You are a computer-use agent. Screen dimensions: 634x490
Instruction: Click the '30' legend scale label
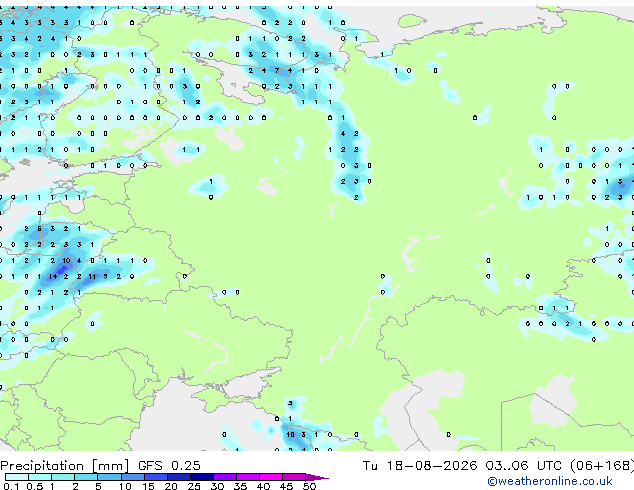pos(217,486)
